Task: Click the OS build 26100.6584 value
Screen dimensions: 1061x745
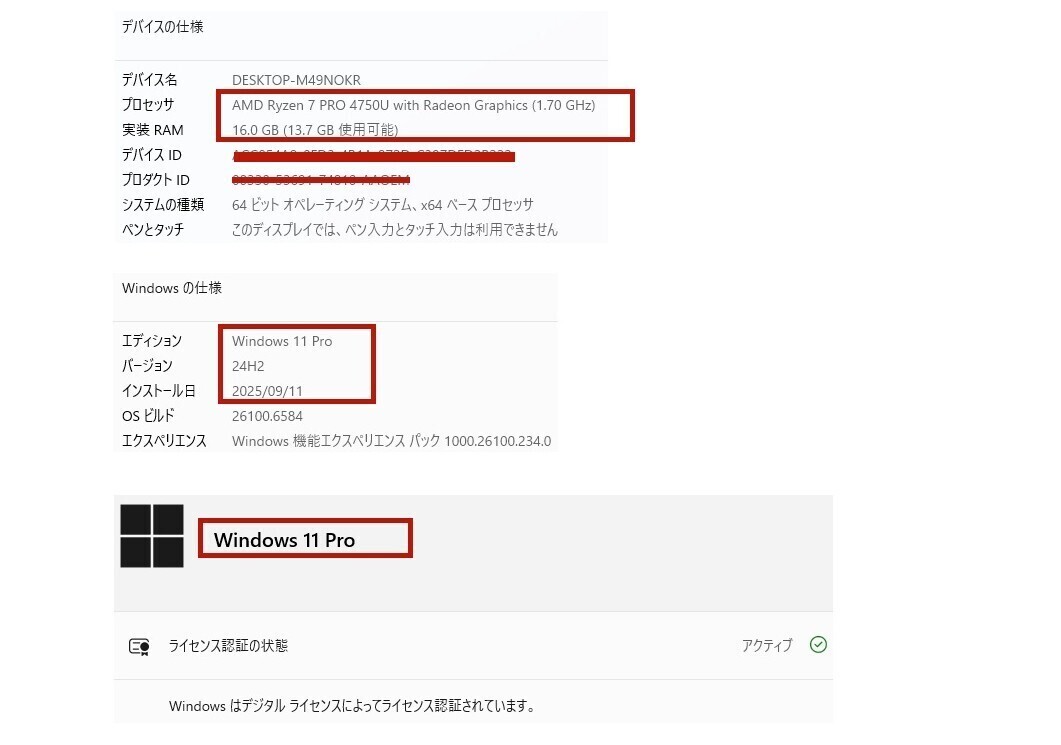Action: coord(267,416)
